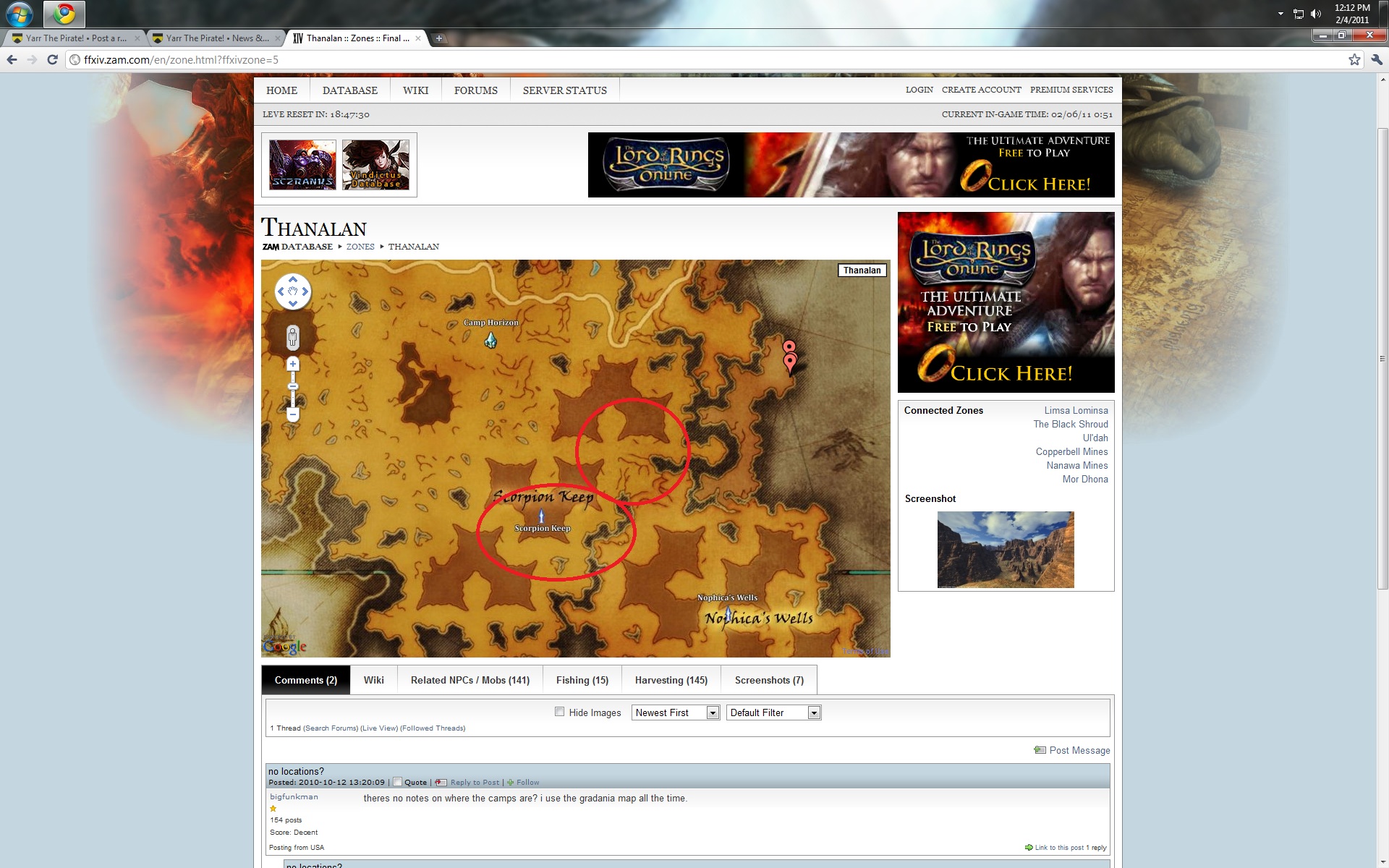Screen dimensions: 1389x868
Task: Open Copperbell Mines zone link
Action: [1071, 451]
